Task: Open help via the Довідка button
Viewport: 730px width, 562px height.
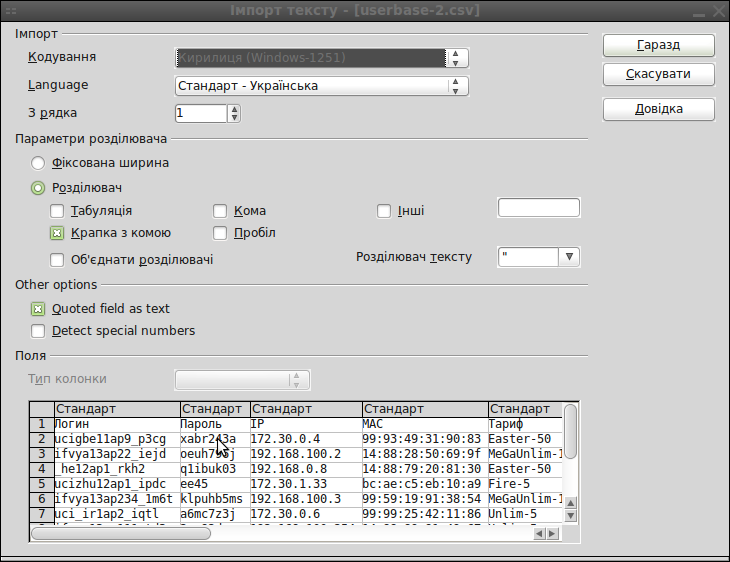Action: coord(658,109)
